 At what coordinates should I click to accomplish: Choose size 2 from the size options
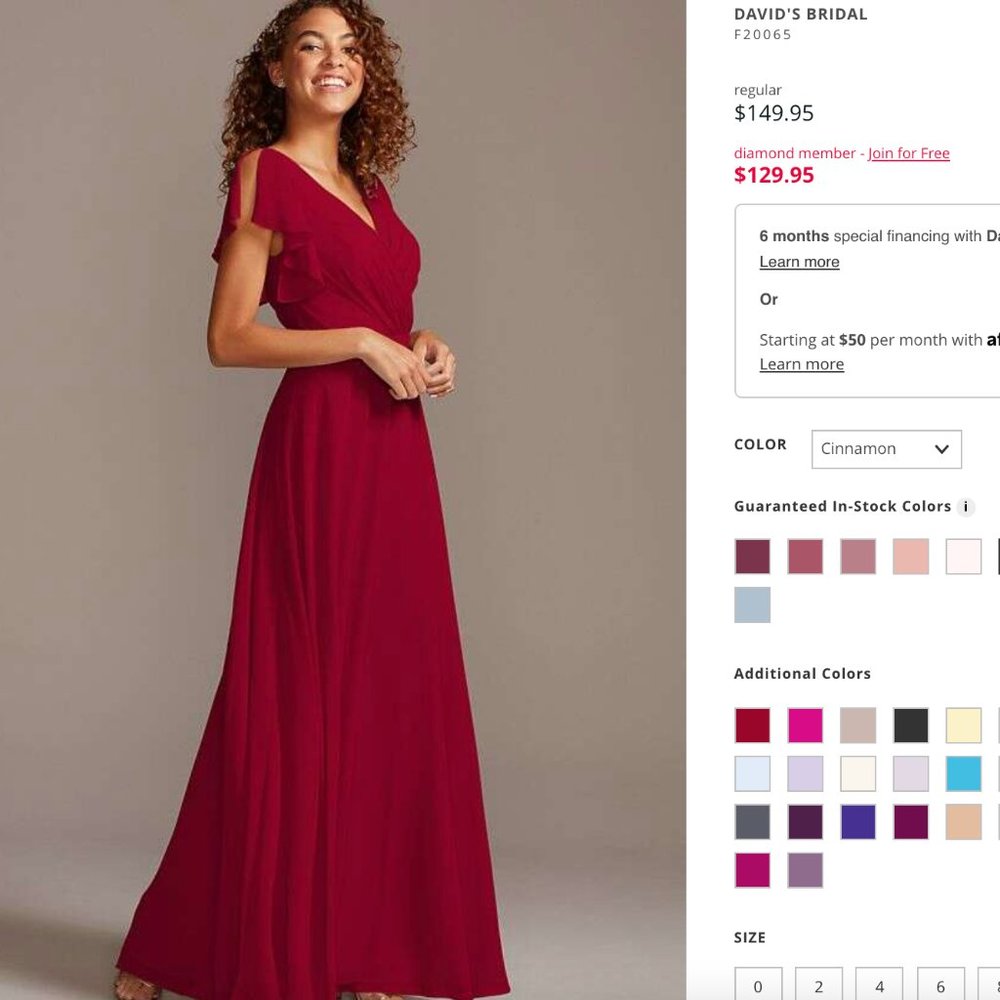818,985
